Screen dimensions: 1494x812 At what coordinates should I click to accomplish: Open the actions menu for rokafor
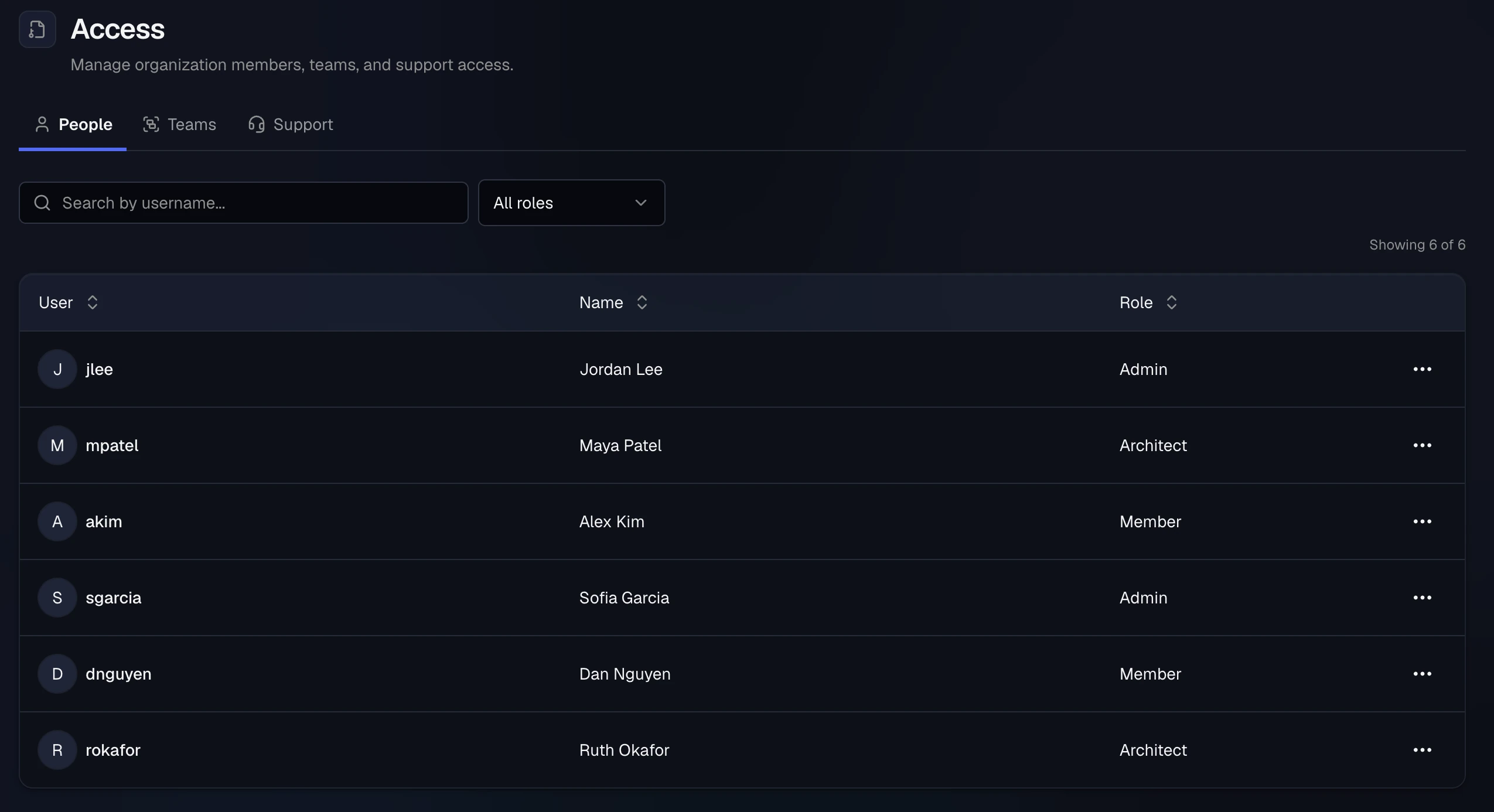1422,750
